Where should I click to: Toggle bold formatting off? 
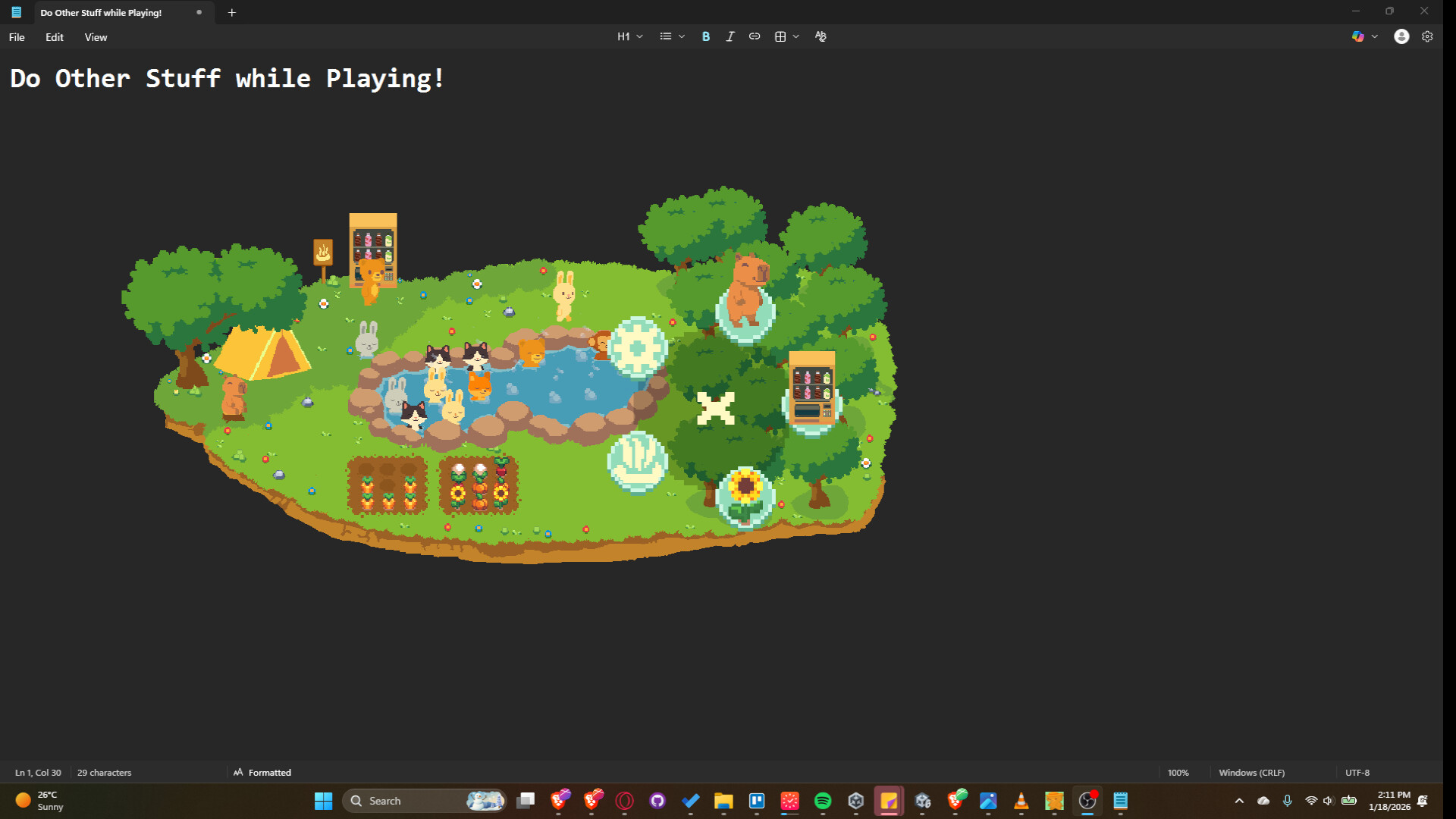[705, 36]
